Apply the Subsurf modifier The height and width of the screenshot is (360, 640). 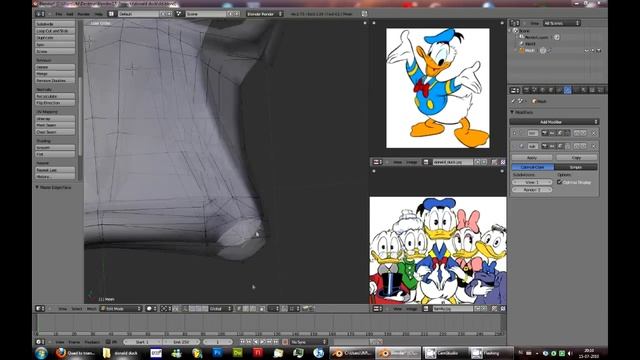click(532, 158)
